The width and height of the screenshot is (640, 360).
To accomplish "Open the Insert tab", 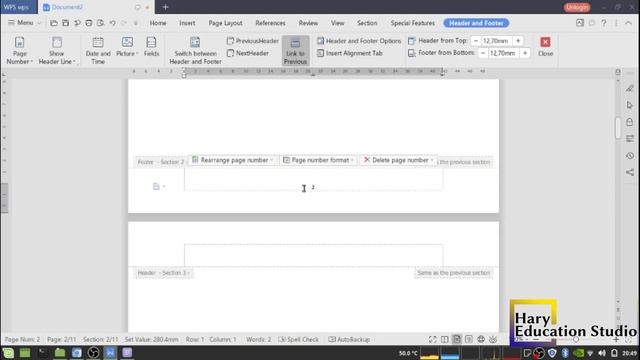I will 187,23.
